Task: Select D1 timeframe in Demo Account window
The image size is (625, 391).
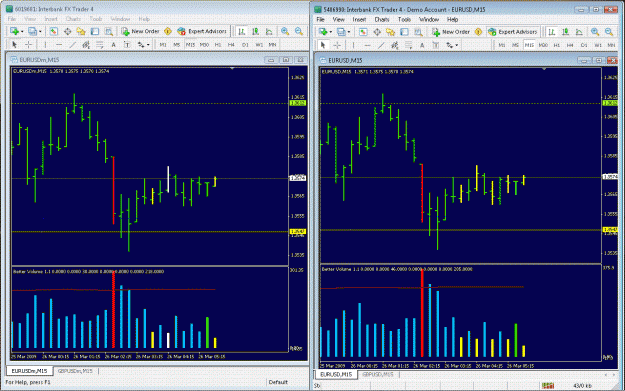Action: pos(584,45)
